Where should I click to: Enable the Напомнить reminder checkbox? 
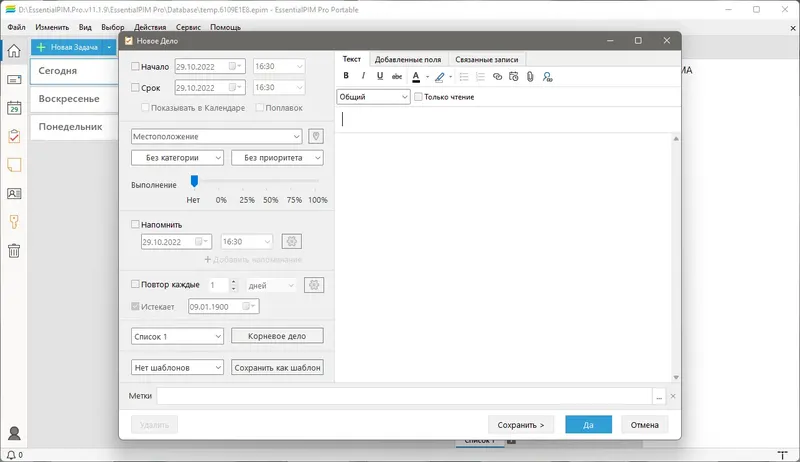pyautogui.click(x=135, y=224)
